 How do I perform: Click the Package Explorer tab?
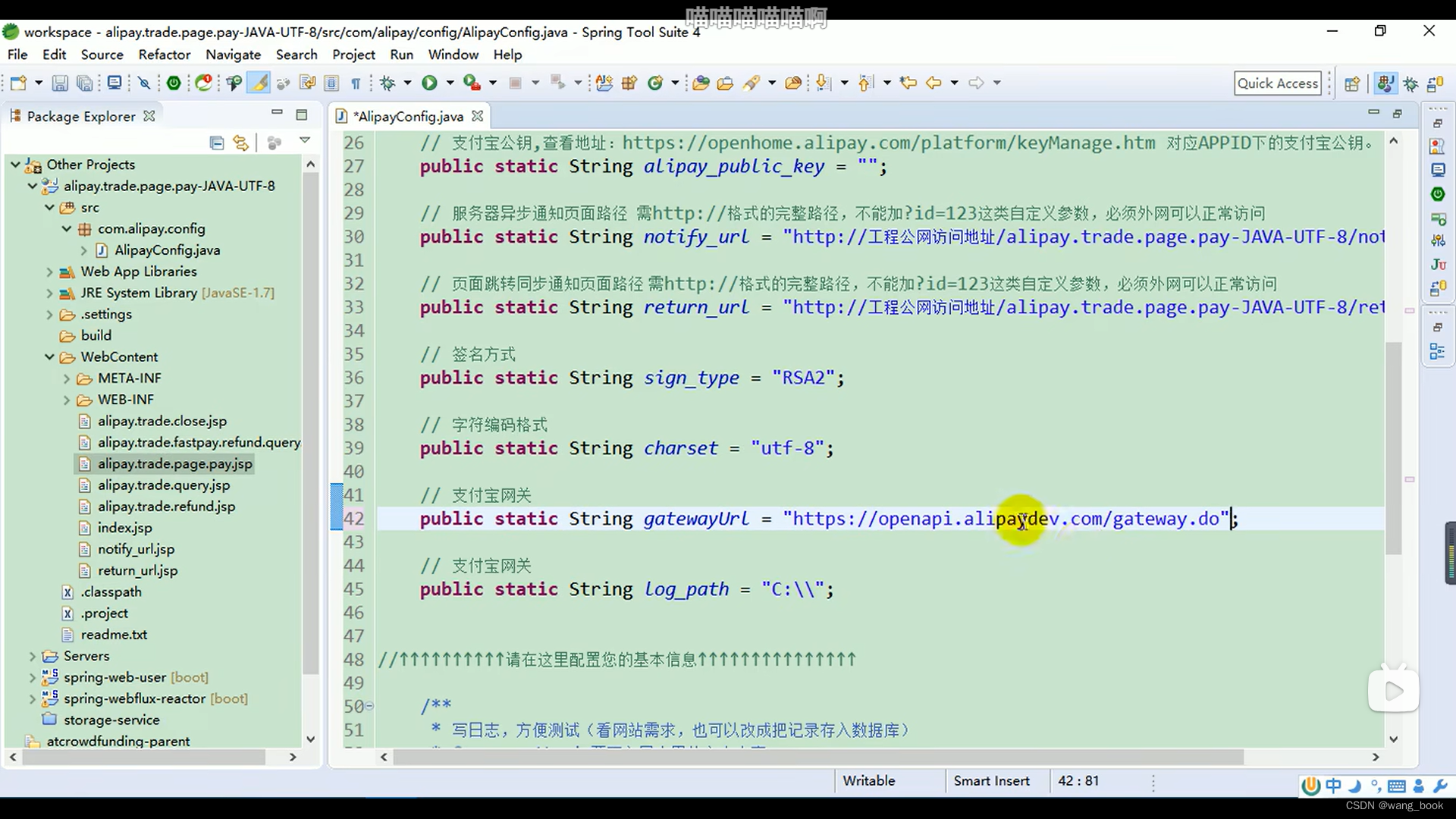tap(81, 116)
